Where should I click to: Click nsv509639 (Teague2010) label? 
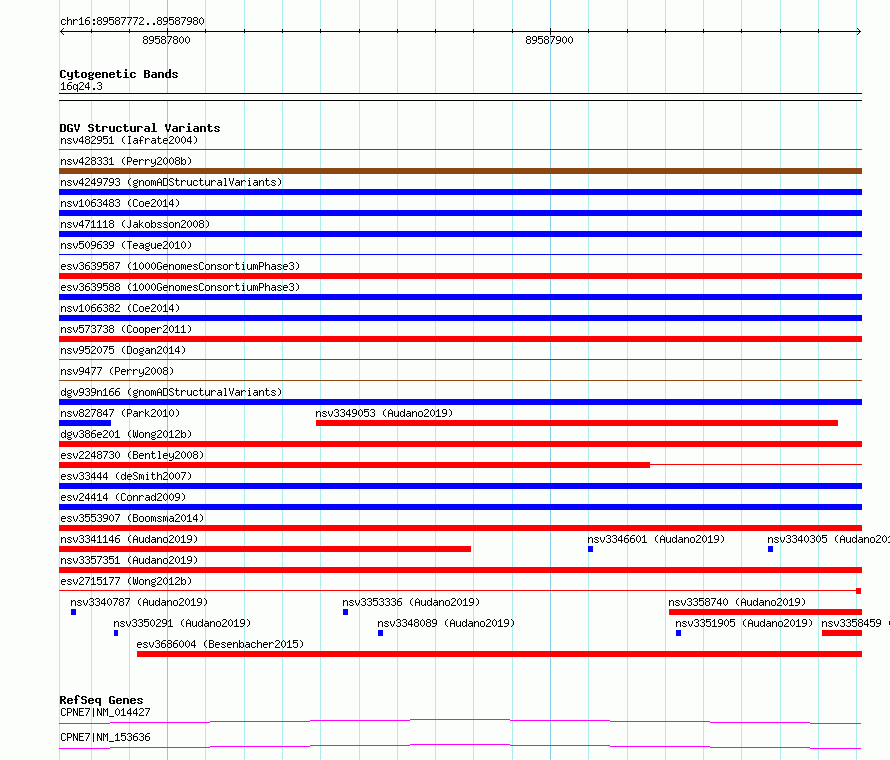[126, 245]
